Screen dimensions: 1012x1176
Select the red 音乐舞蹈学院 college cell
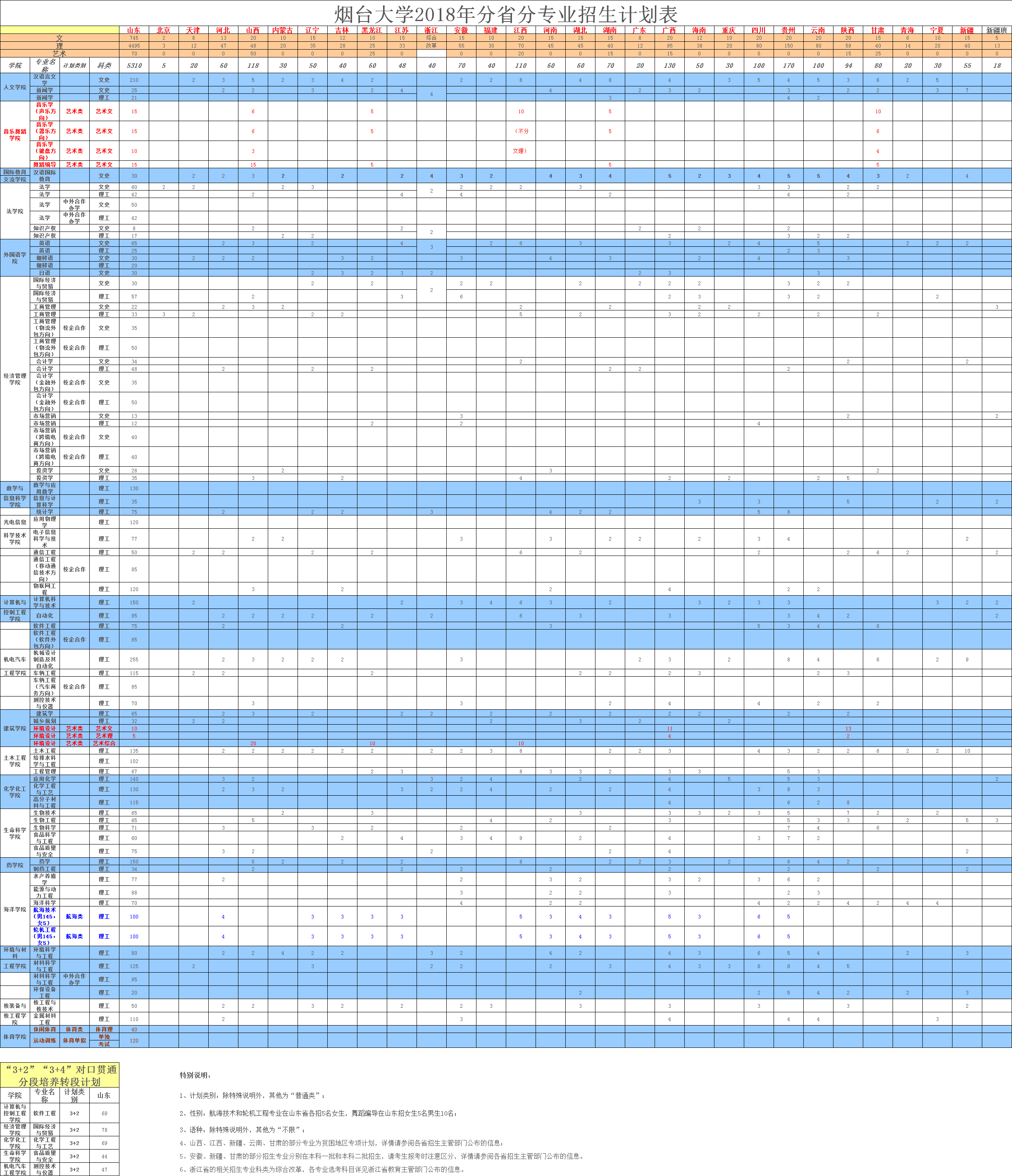pos(15,134)
